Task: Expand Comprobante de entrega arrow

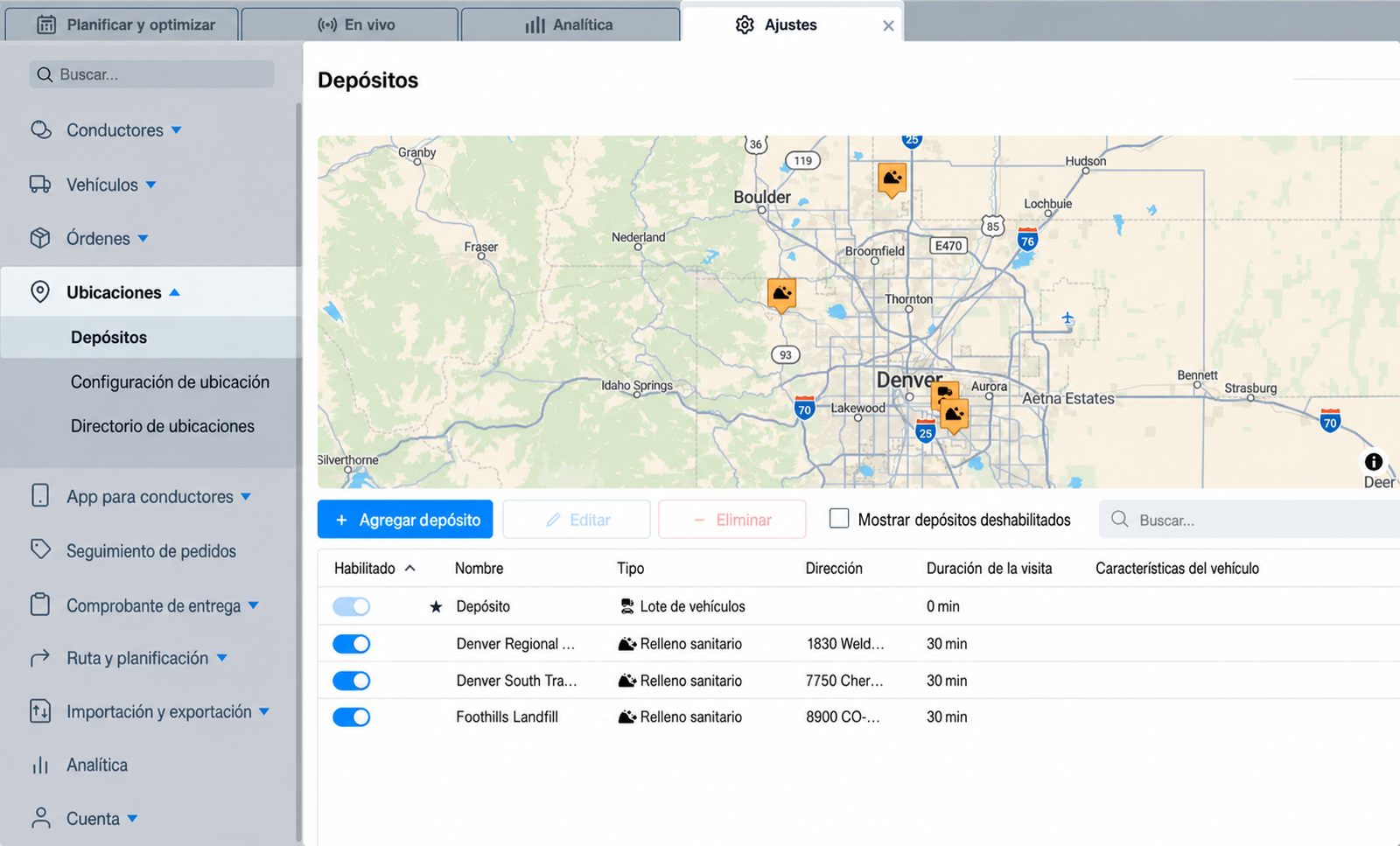Action: click(x=254, y=605)
